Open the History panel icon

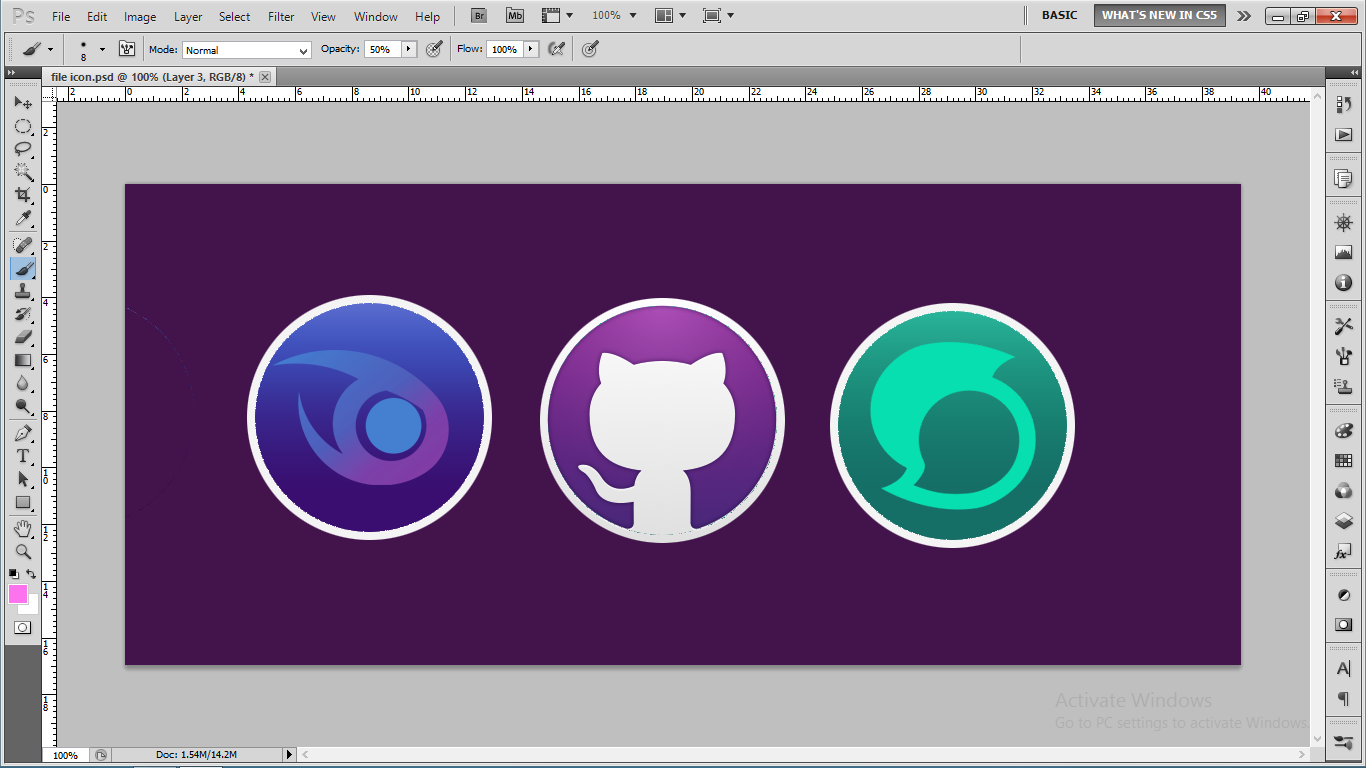(x=1343, y=104)
